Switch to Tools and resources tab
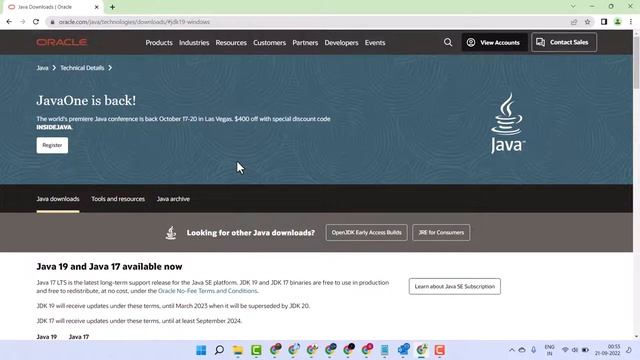The height and width of the screenshot is (360, 640). coord(118,199)
